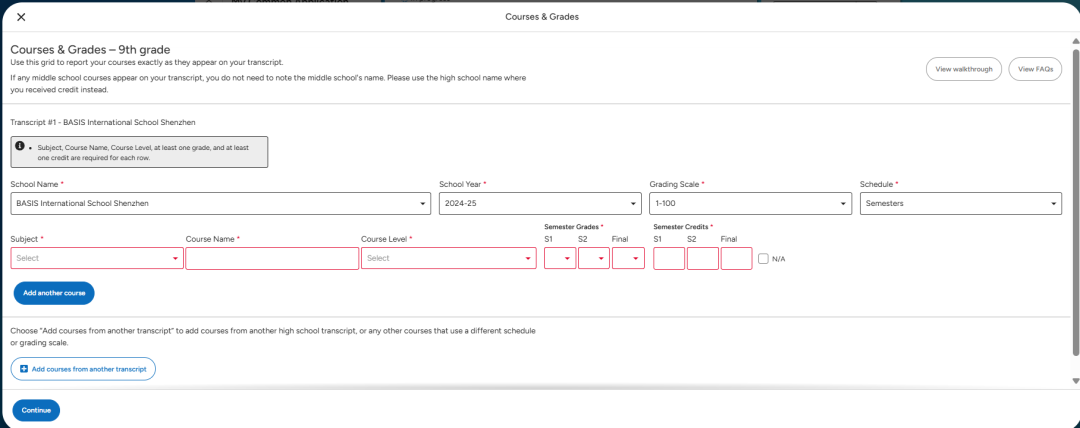Close the Courses & Grades dialog
Image resolution: width=1080 pixels, height=428 pixels.
(21, 17)
